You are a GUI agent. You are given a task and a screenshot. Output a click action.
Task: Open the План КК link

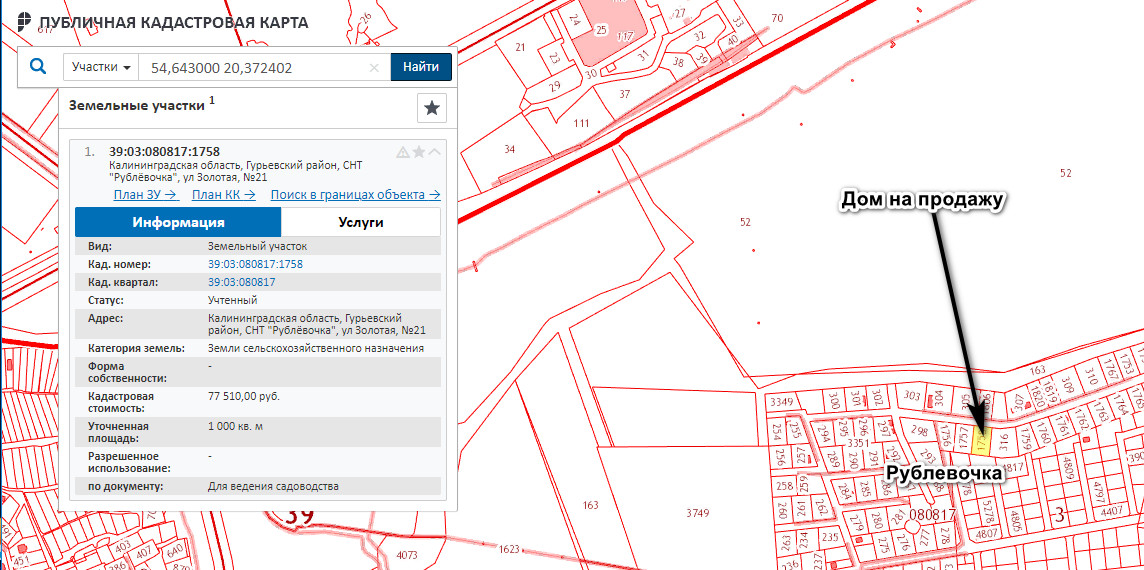[x=224, y=195]
